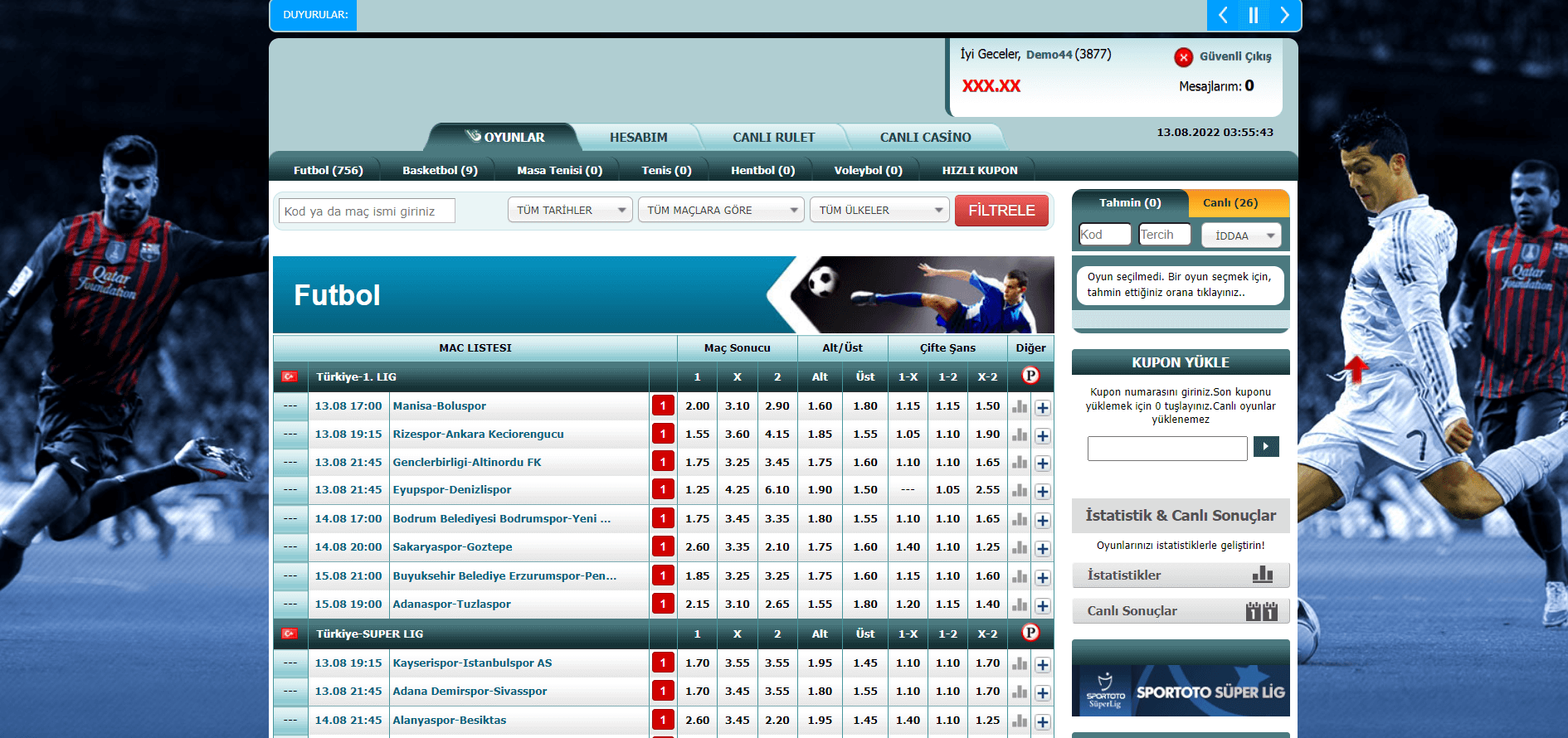Open the Sakaryaspor-Goztepe match link
The width and height of the screenshot is (1568, 738).
pyautogui.click(x=452, y=547)
